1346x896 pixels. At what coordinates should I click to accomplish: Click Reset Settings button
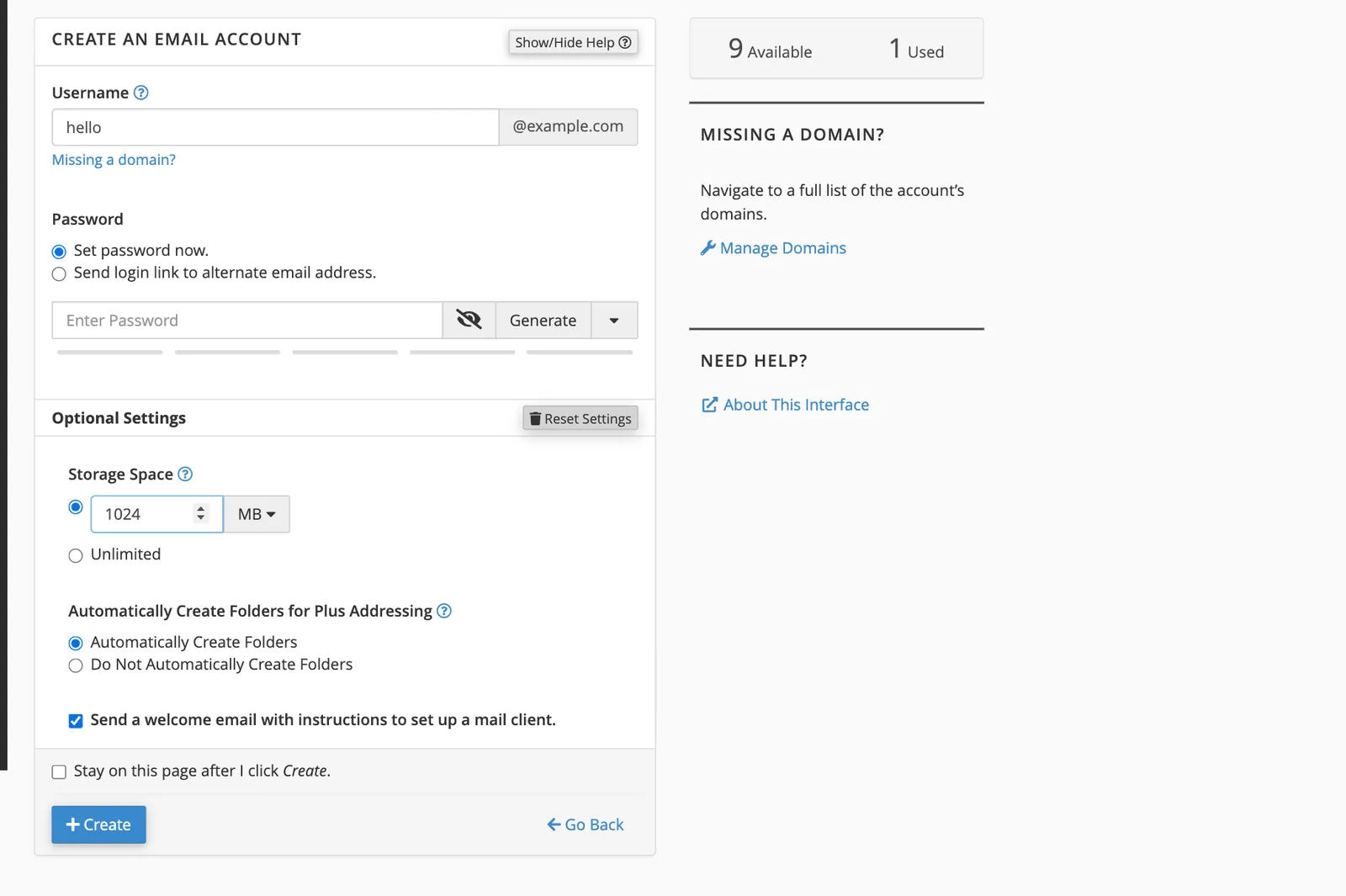point(580,418)
